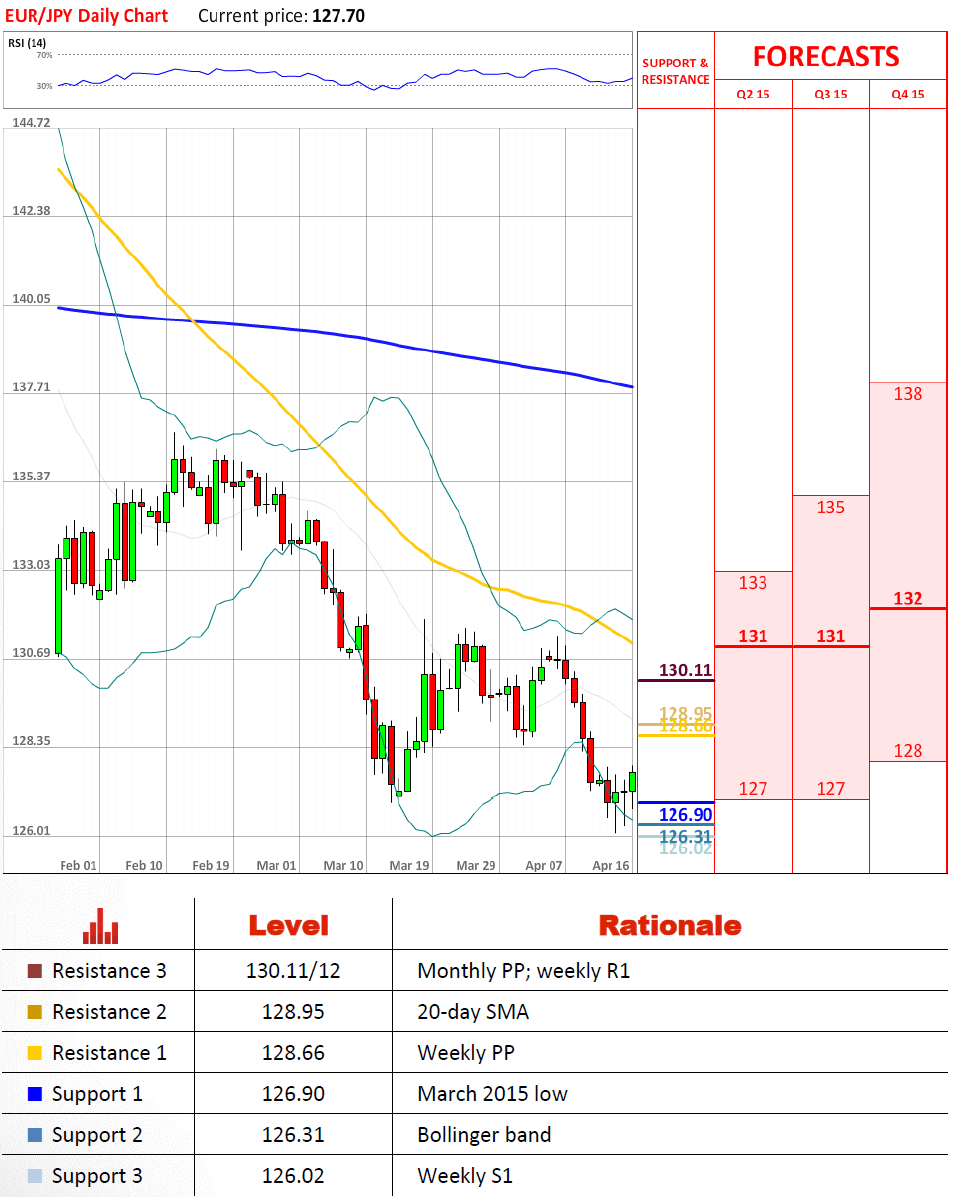Click the Level column header
Screen dimensions: 959x1197
(289, 926)
